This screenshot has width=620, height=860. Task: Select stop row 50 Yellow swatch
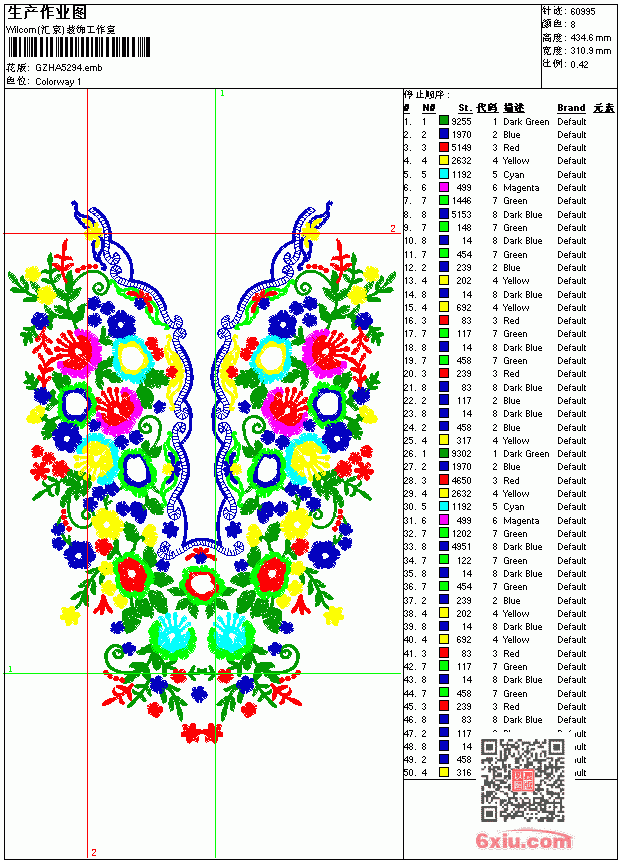[x=444, y=772]
